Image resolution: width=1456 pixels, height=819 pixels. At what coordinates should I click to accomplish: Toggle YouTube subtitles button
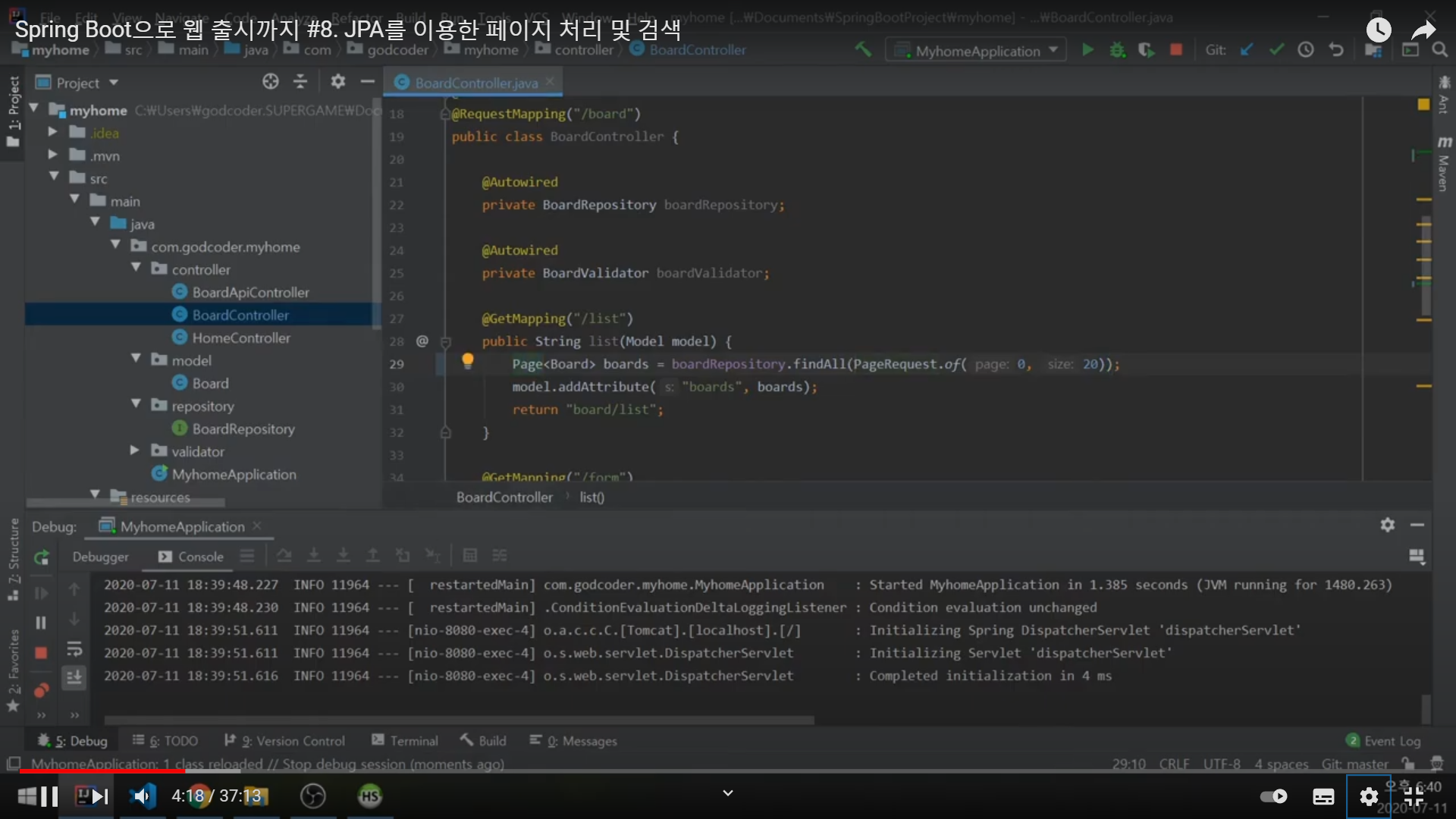[1323, 796]
